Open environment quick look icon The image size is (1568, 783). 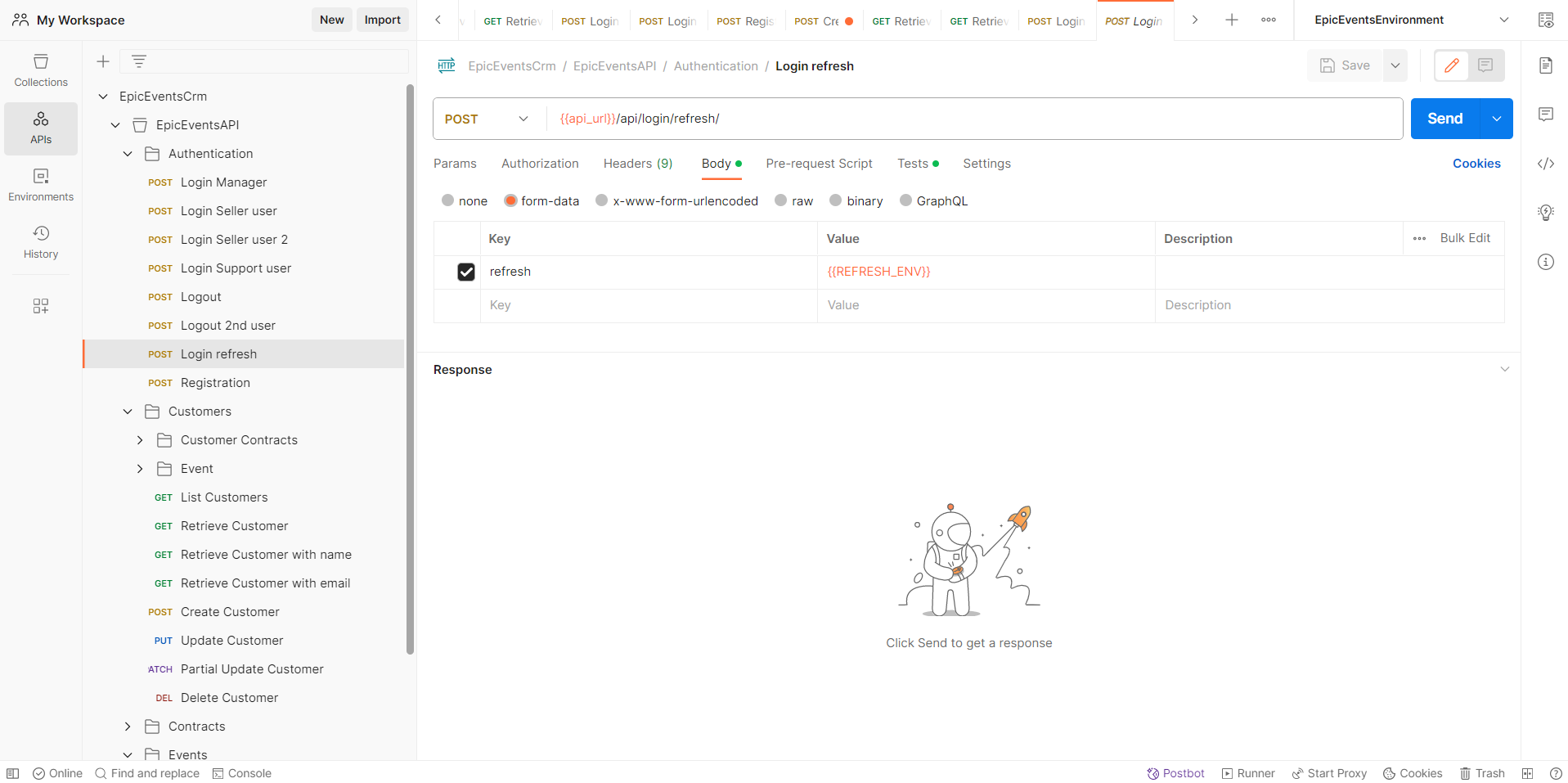pos(1545,20)
